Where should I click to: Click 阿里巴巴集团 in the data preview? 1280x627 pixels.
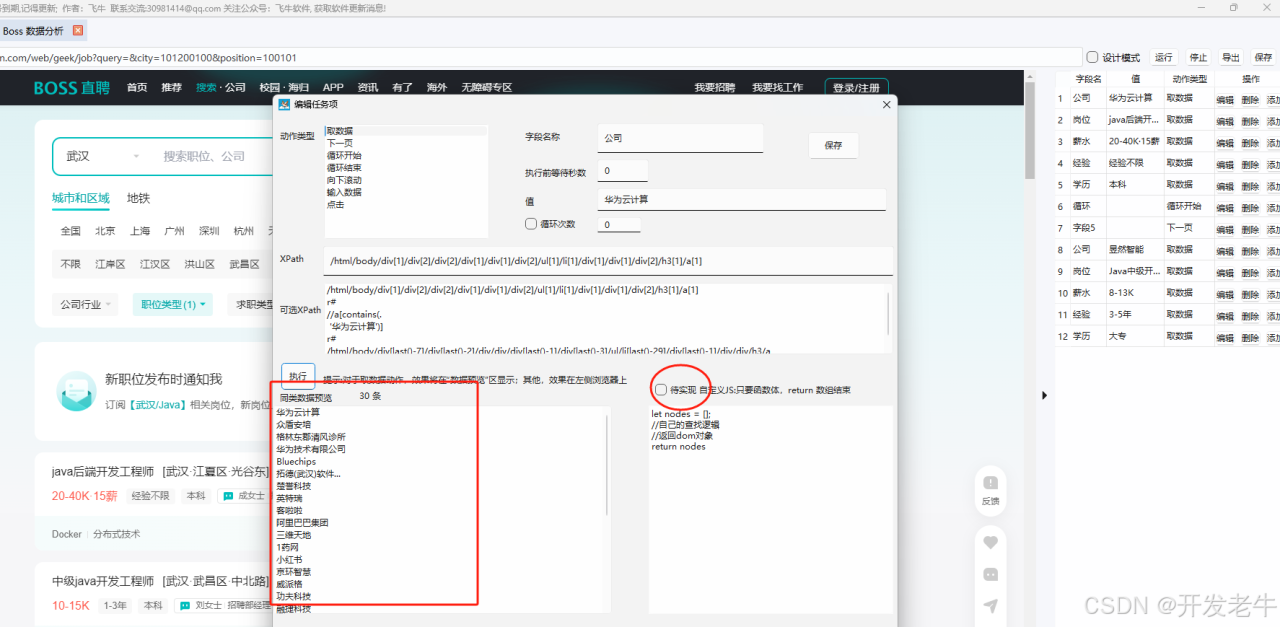point(303,522)
